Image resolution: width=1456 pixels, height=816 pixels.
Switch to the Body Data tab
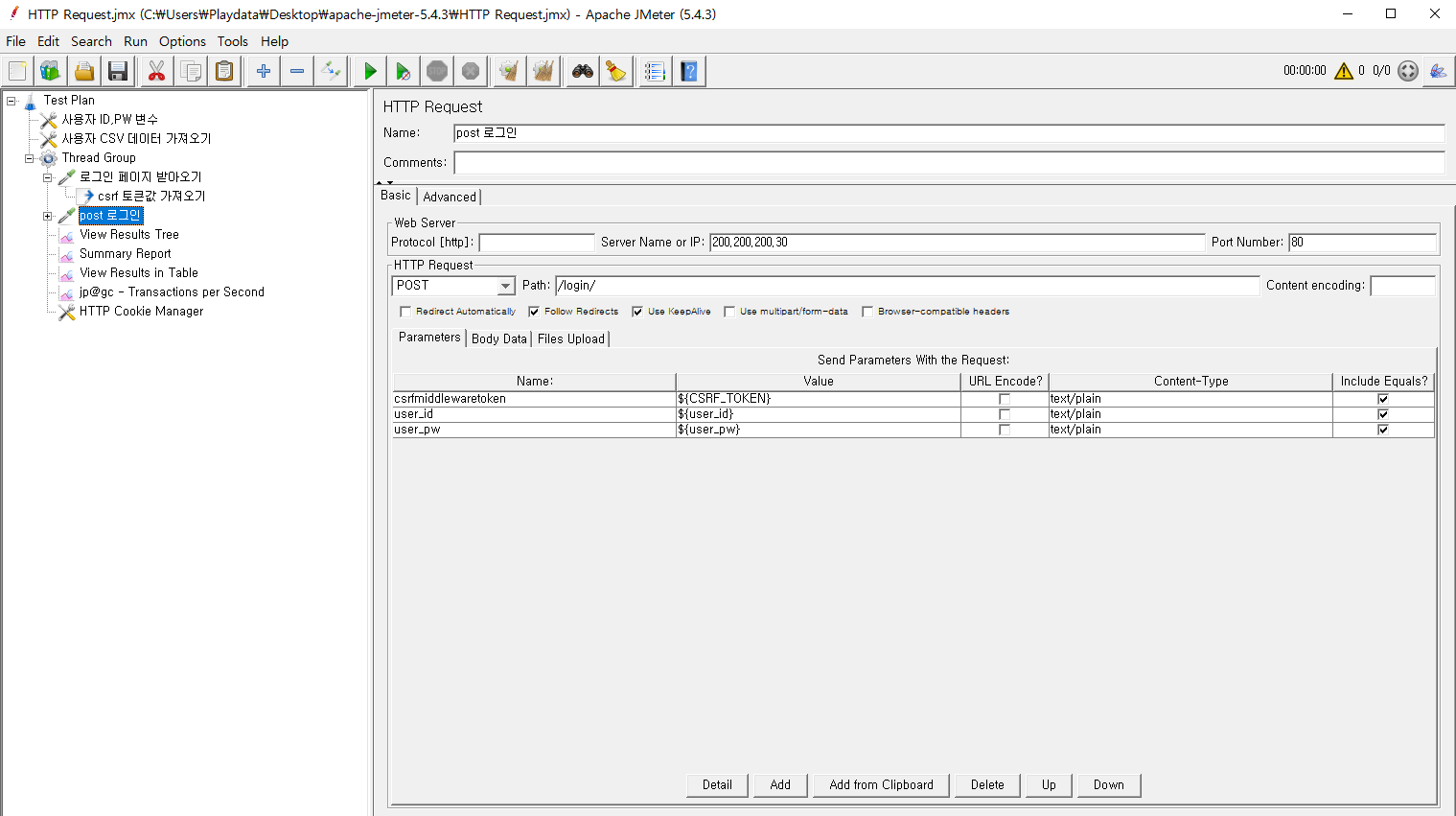[499, 338]
